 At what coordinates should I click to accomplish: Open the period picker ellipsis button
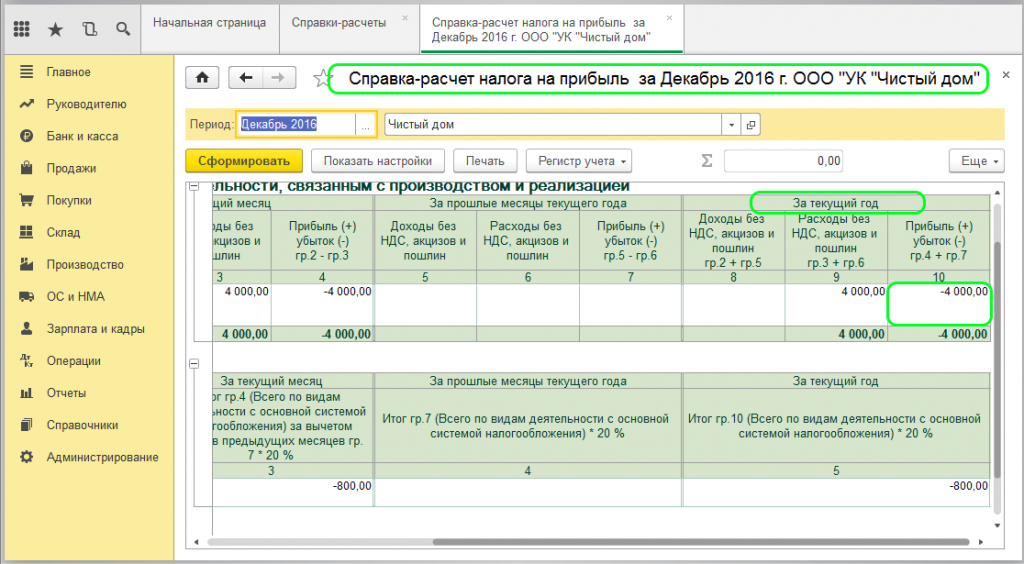click(x=366, y=125)
